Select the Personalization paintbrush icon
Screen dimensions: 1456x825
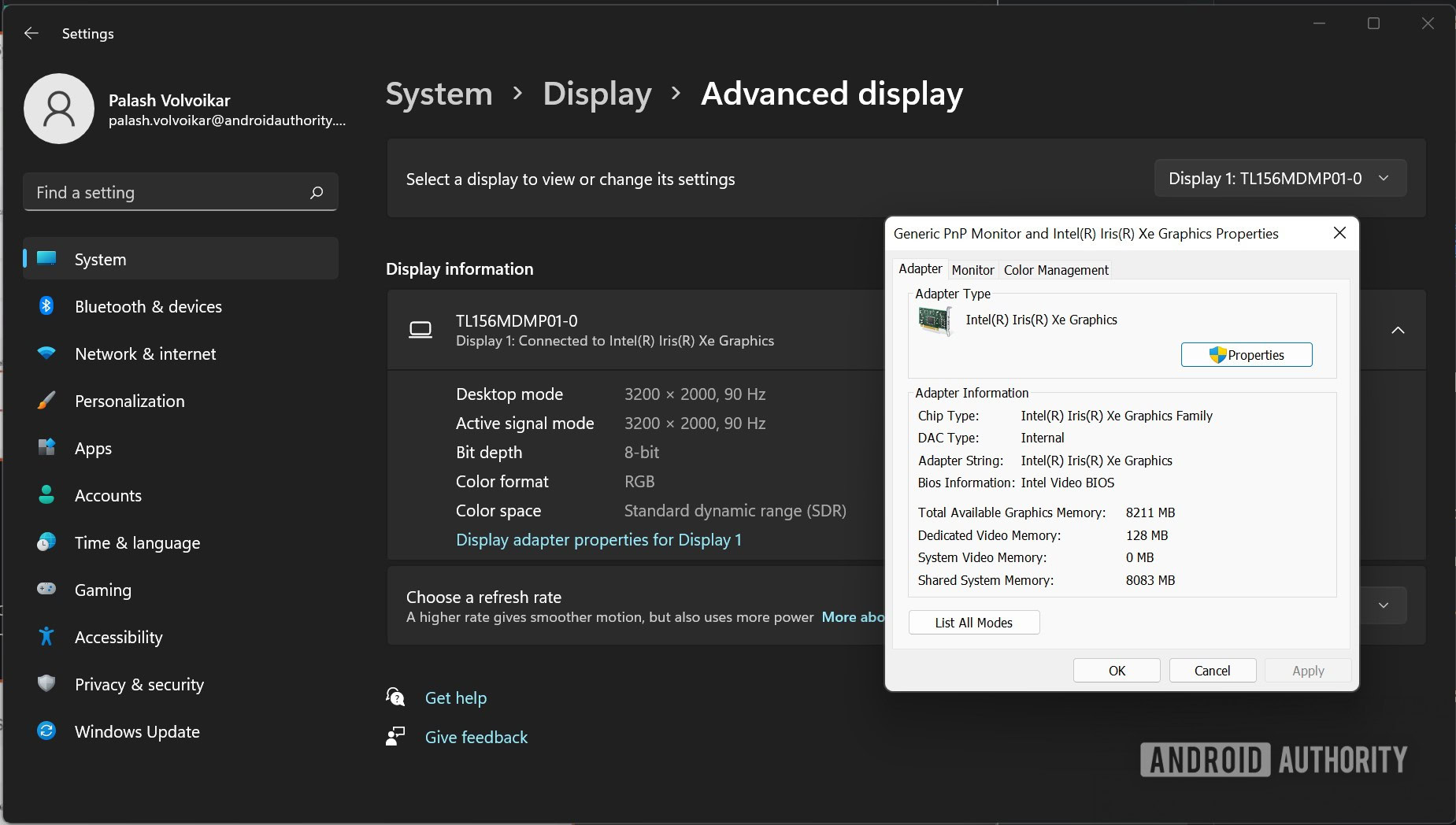pyautogui.click(x=46, y=400)
